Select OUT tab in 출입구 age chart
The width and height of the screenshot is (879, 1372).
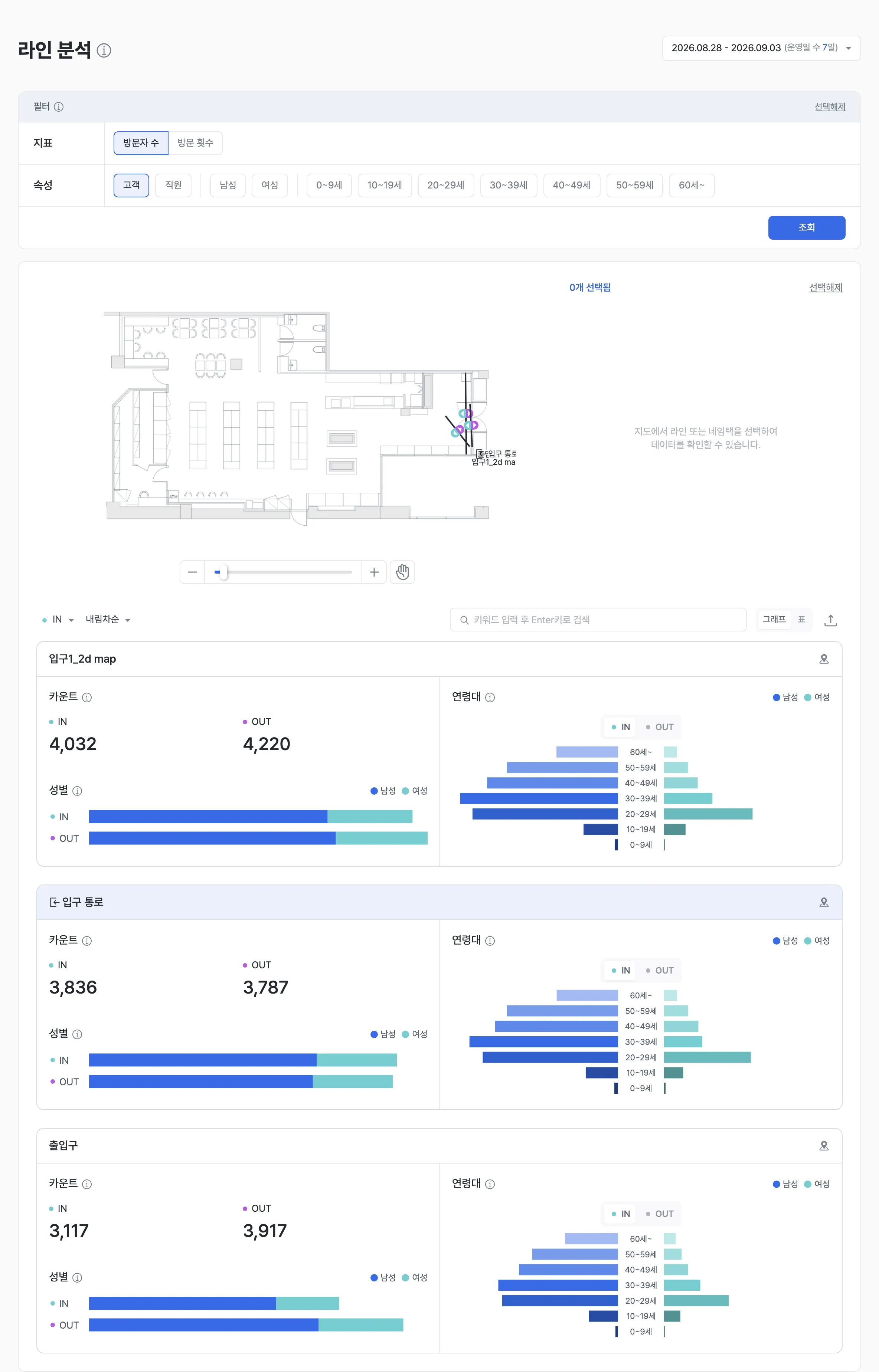coord(660,1214)
